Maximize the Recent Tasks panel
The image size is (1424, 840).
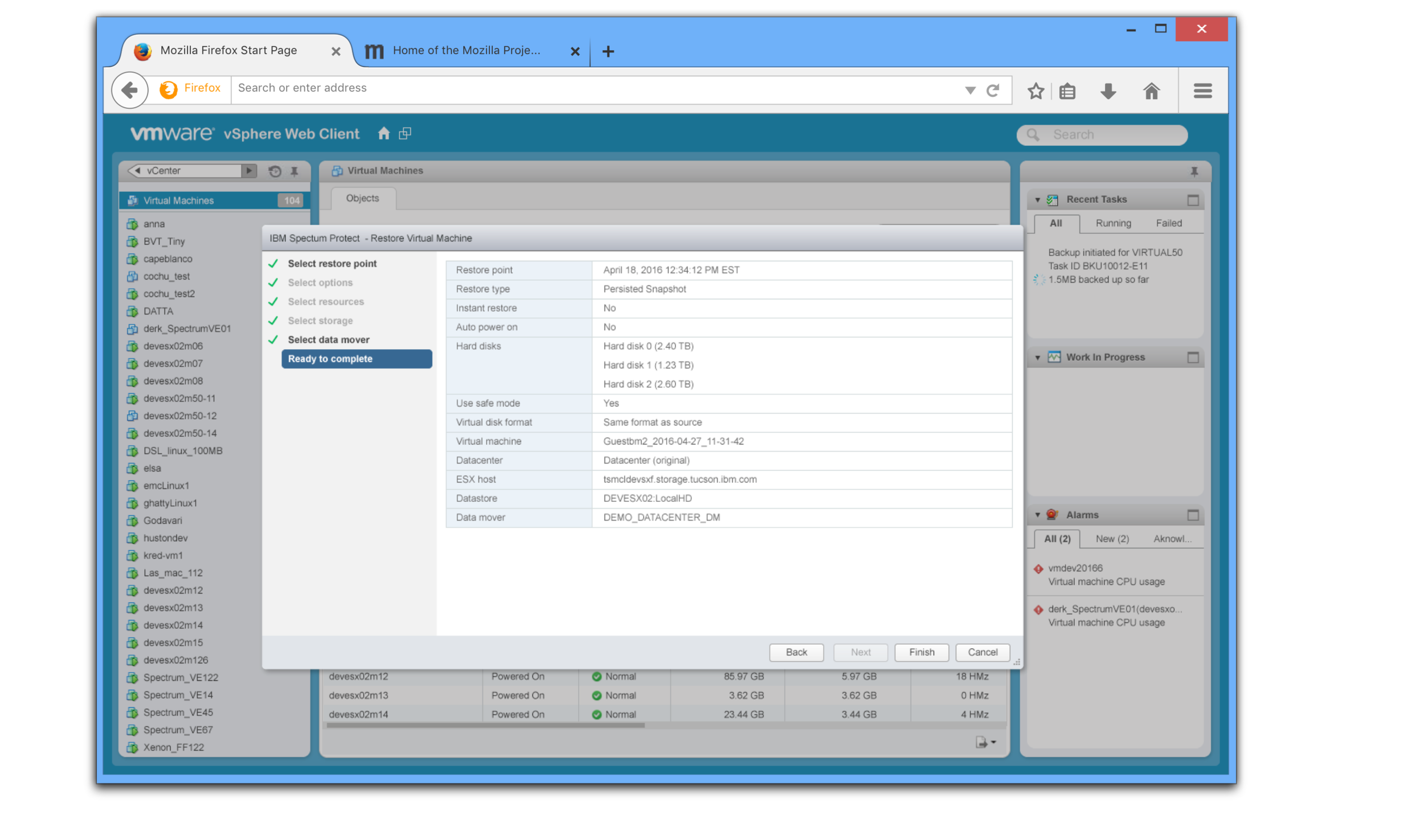pyautogui.click(x=1193, y=200)
